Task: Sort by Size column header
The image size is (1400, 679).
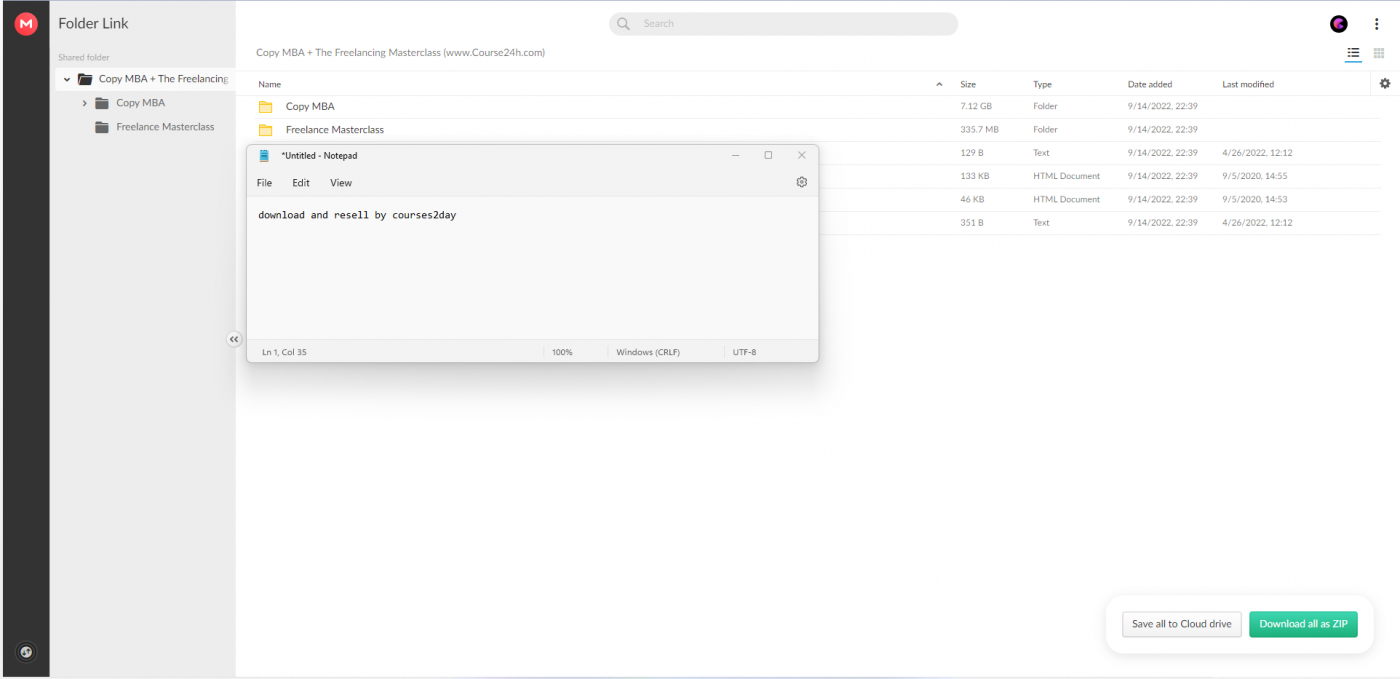Action: [x=968, y=85]
